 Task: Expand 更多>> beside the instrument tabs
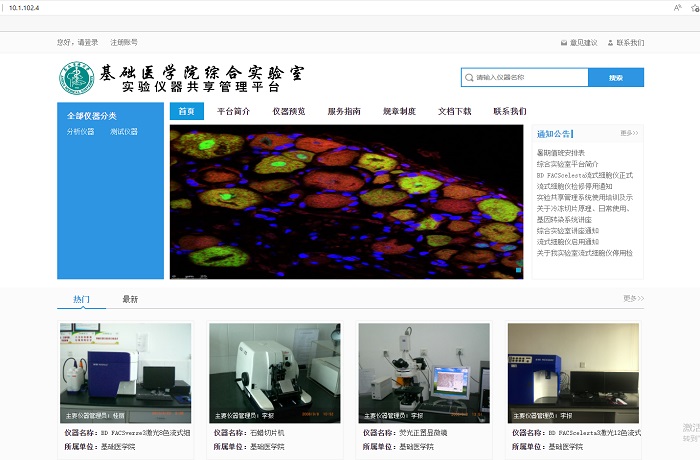pos(633,298)
